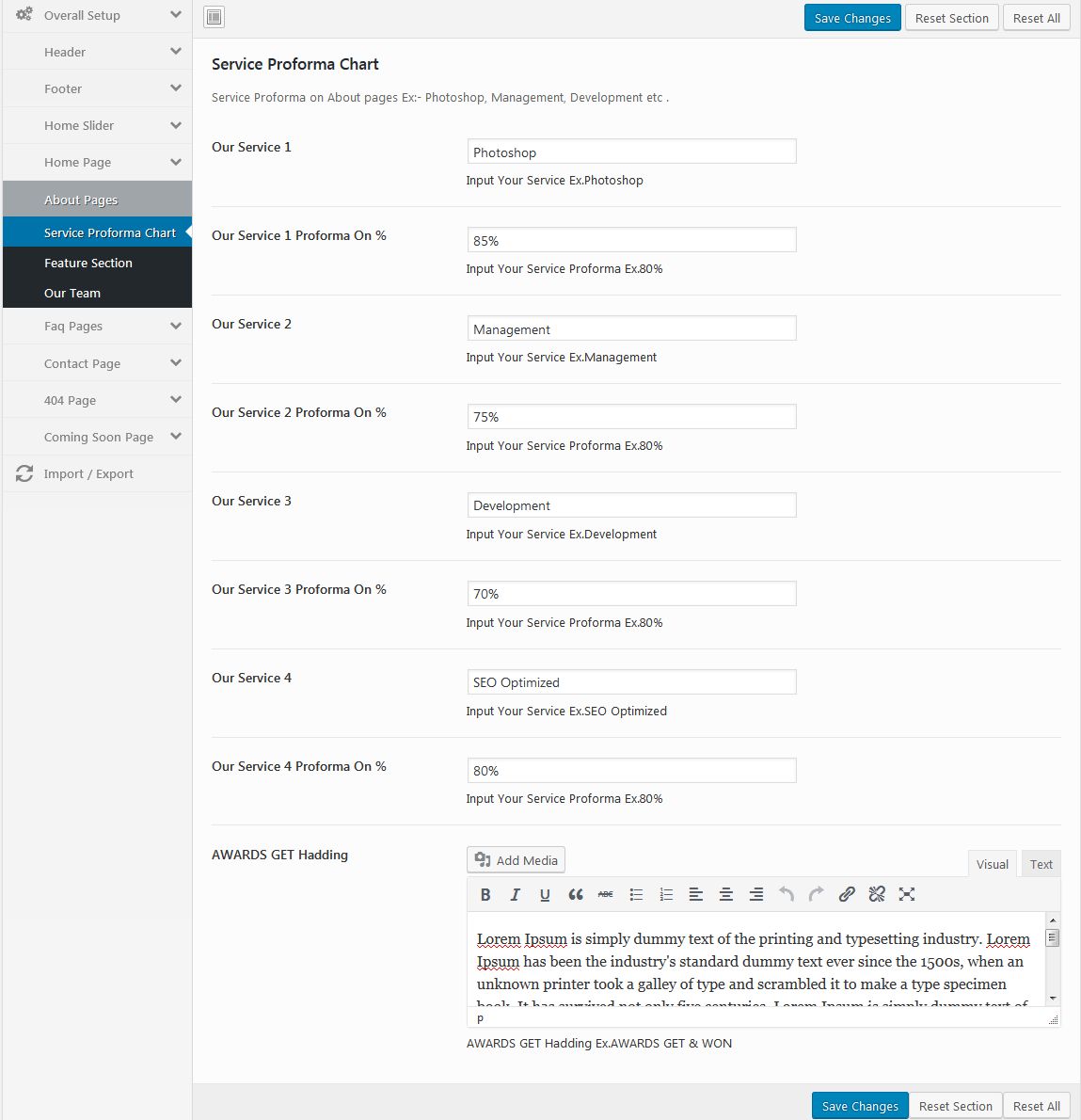
Task: Click the blockquote icon
Action: 575,894
